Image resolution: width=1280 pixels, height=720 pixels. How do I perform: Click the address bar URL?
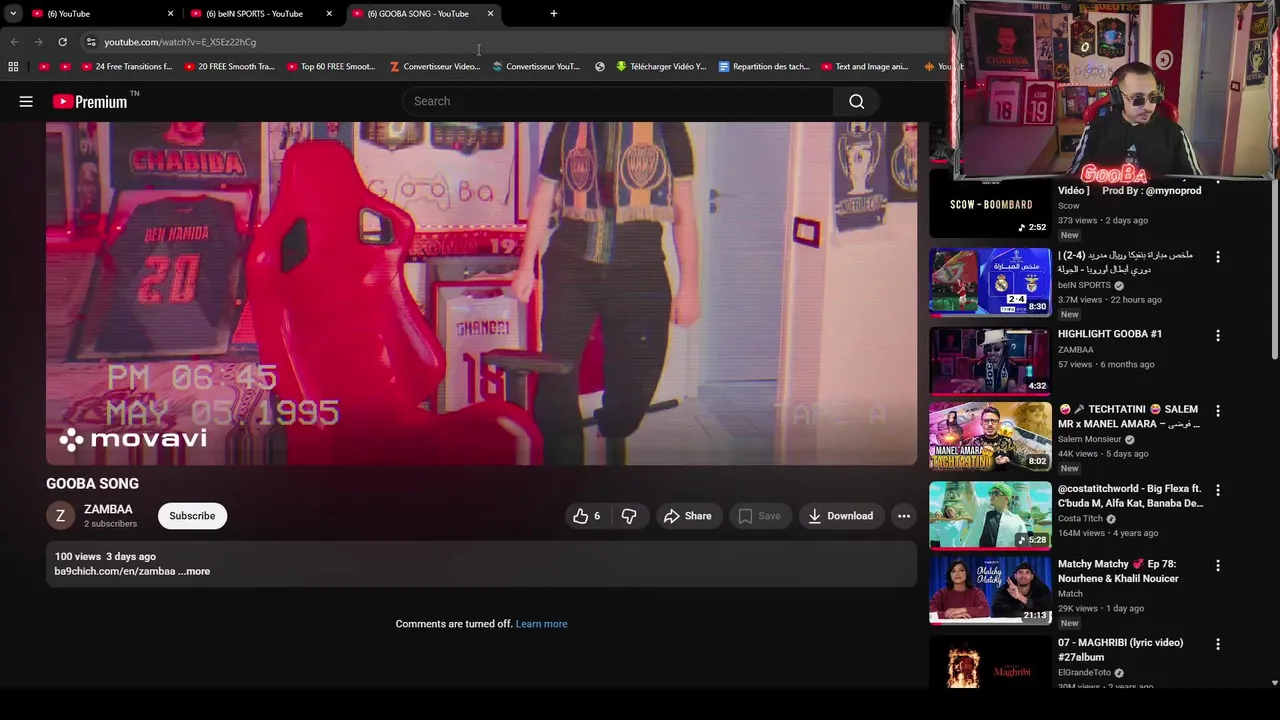click(x=180, y=42)
